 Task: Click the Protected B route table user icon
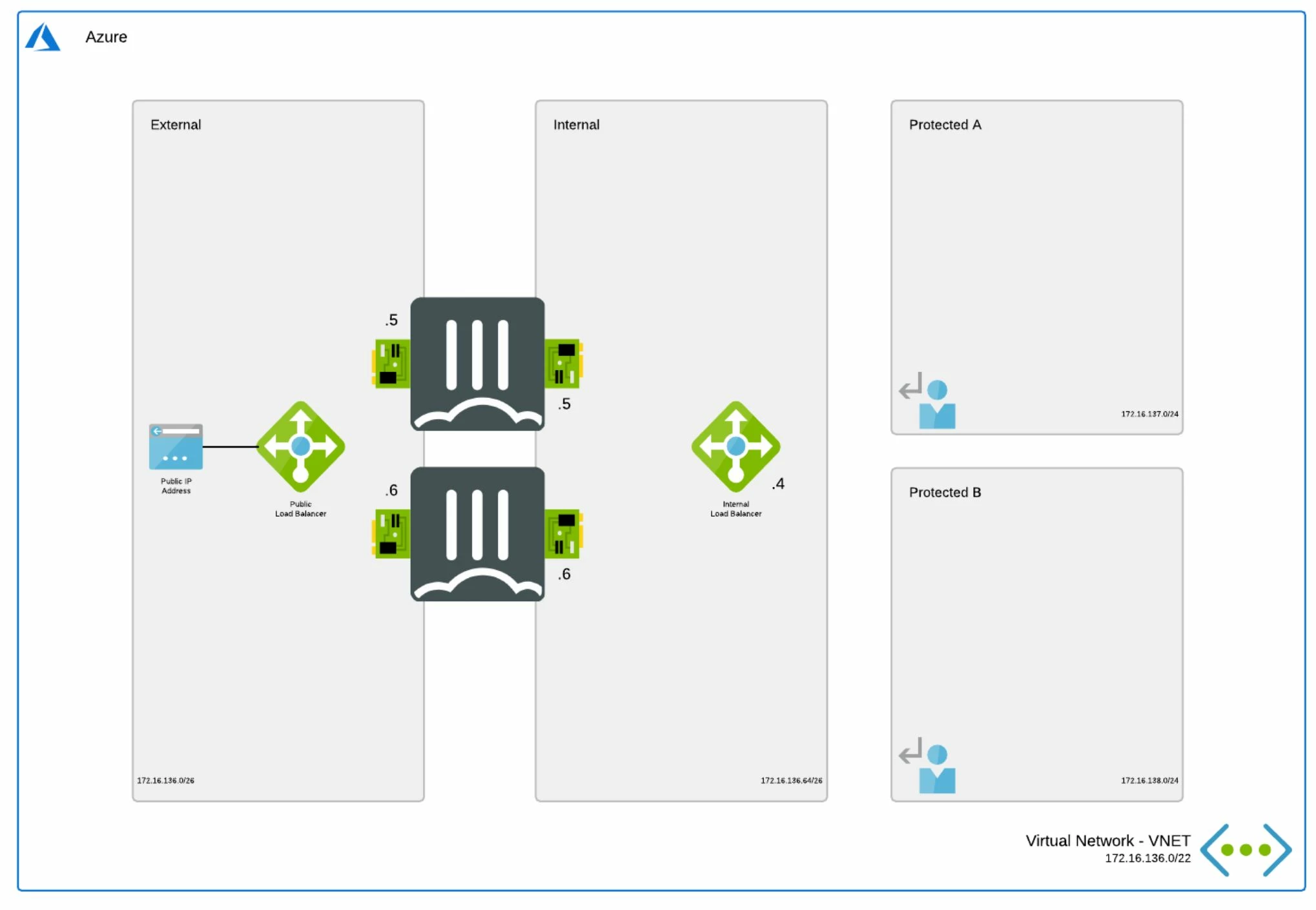point(927,766)
